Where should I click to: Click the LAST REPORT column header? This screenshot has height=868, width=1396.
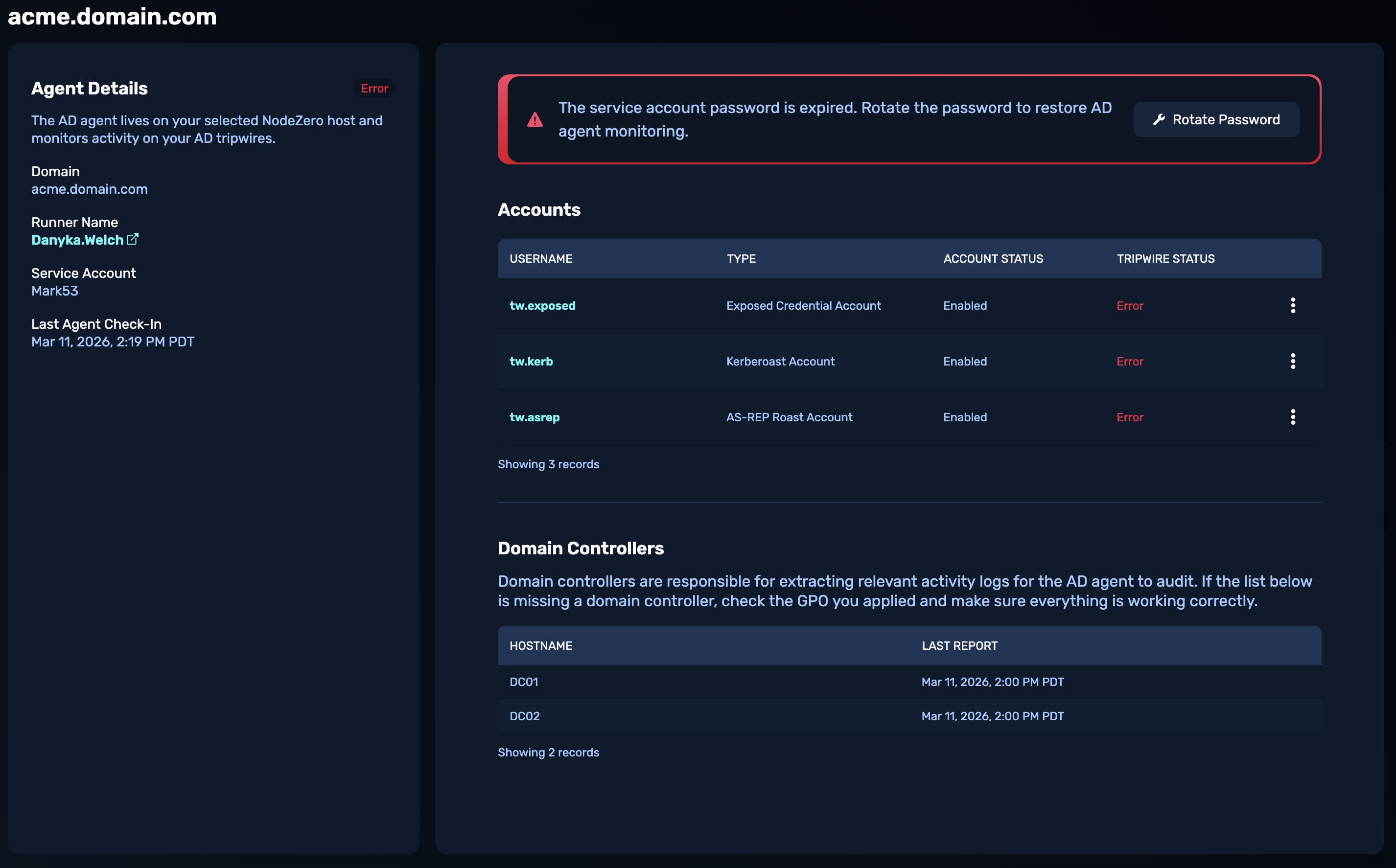click(959, 645)
